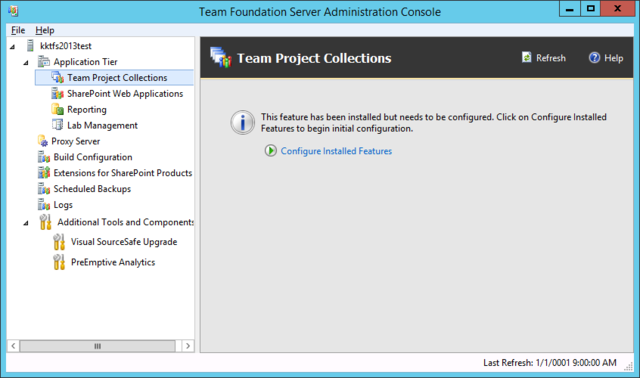Click the Additional Tools and Components tools icon
Image resolution: width=640 pixels, height=378 pixels.
pos(46,222)
